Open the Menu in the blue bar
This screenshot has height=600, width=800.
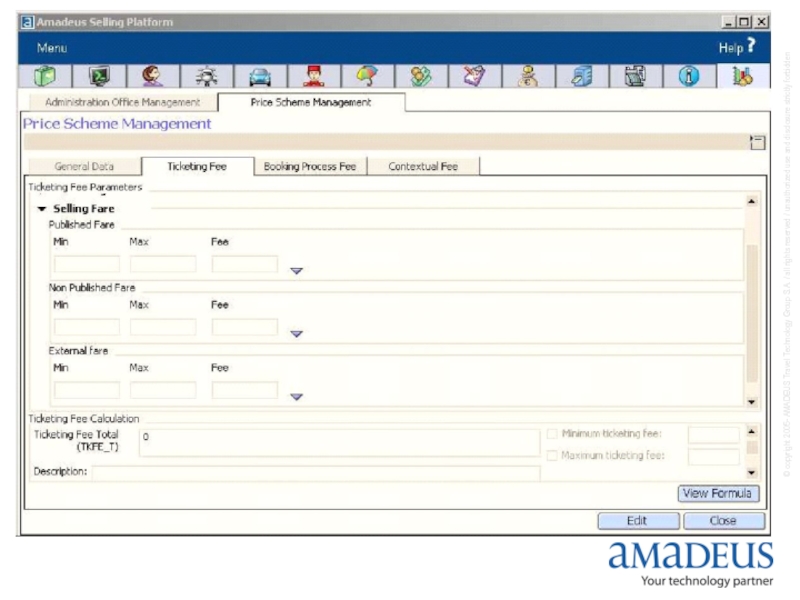pyautogui.click(x=52, y=48)
